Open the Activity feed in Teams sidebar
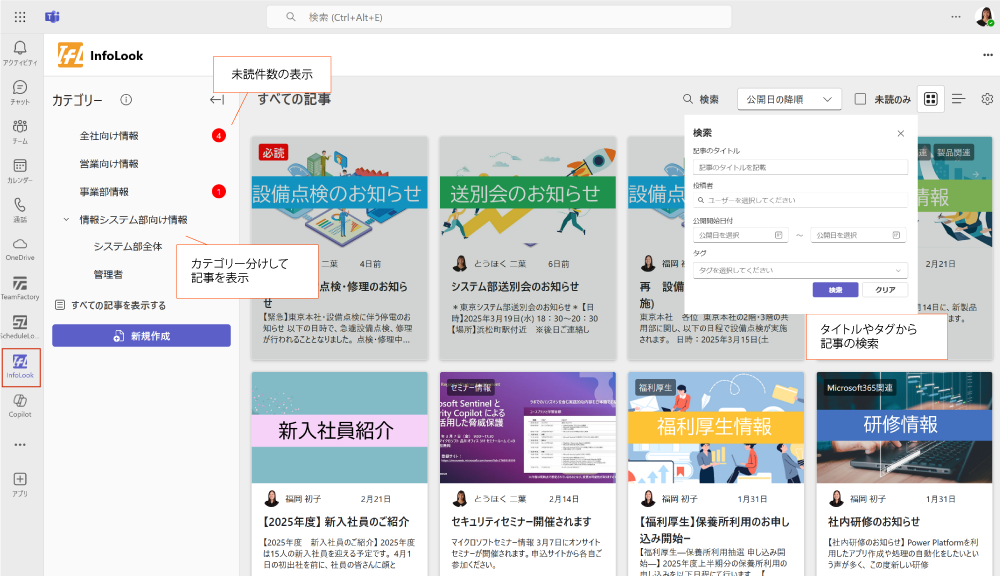The height and width of the screenshot is (576, 1000). click(x=20, y=52)
